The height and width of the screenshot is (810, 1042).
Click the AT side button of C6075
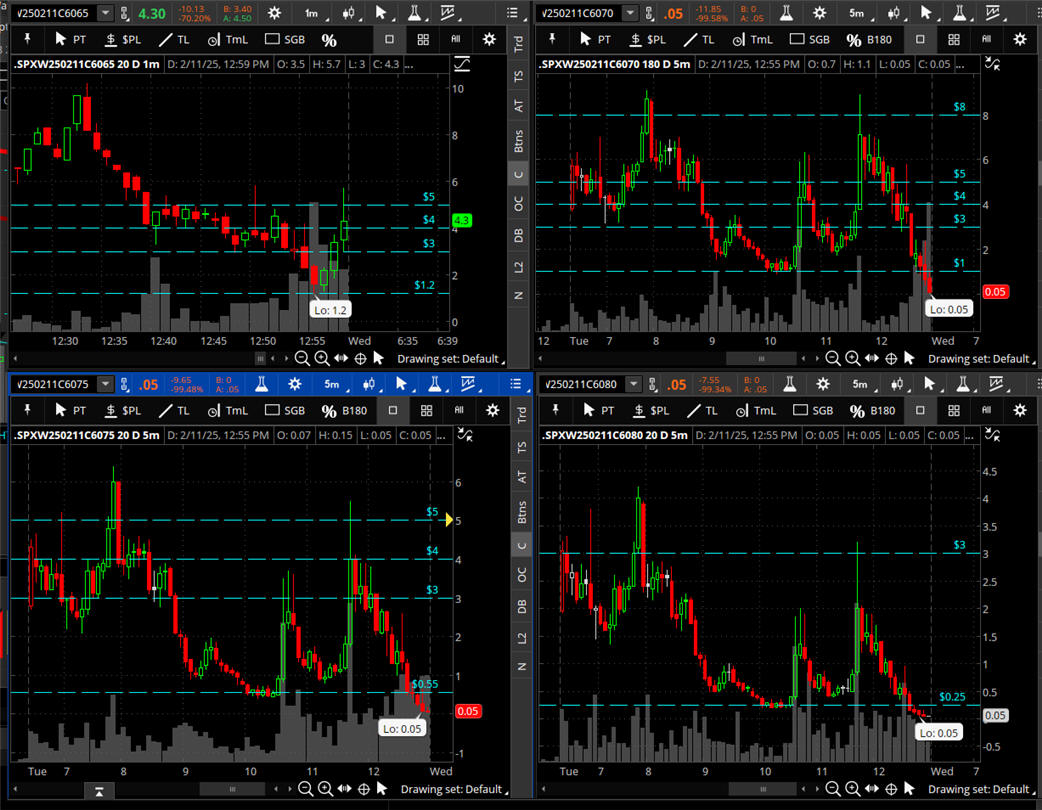point(522,476)
